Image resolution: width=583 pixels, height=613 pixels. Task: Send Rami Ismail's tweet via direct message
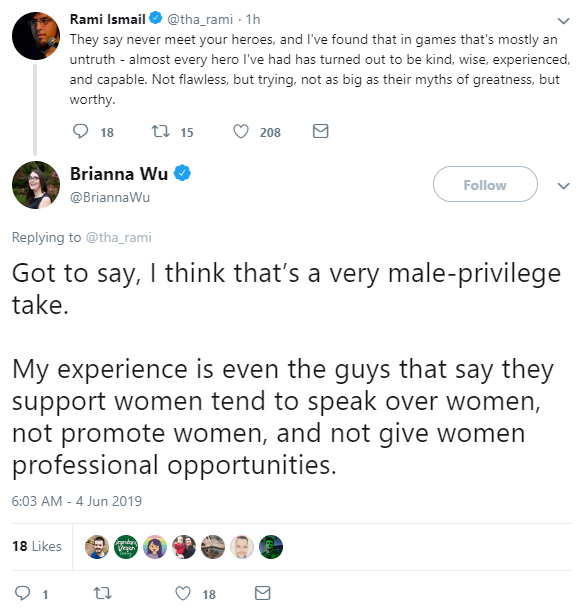pos(321,131)
